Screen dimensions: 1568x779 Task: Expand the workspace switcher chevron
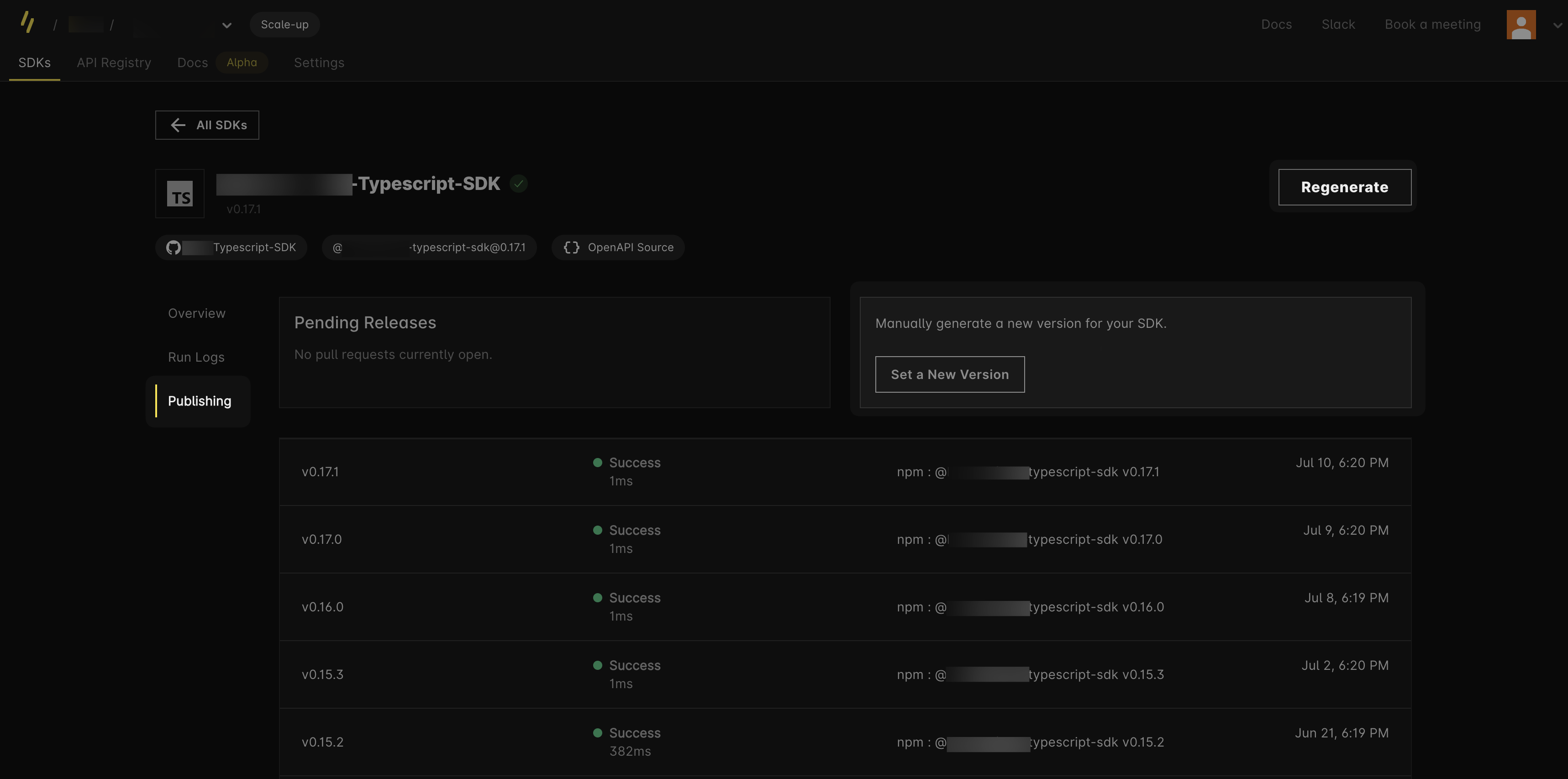226,26
